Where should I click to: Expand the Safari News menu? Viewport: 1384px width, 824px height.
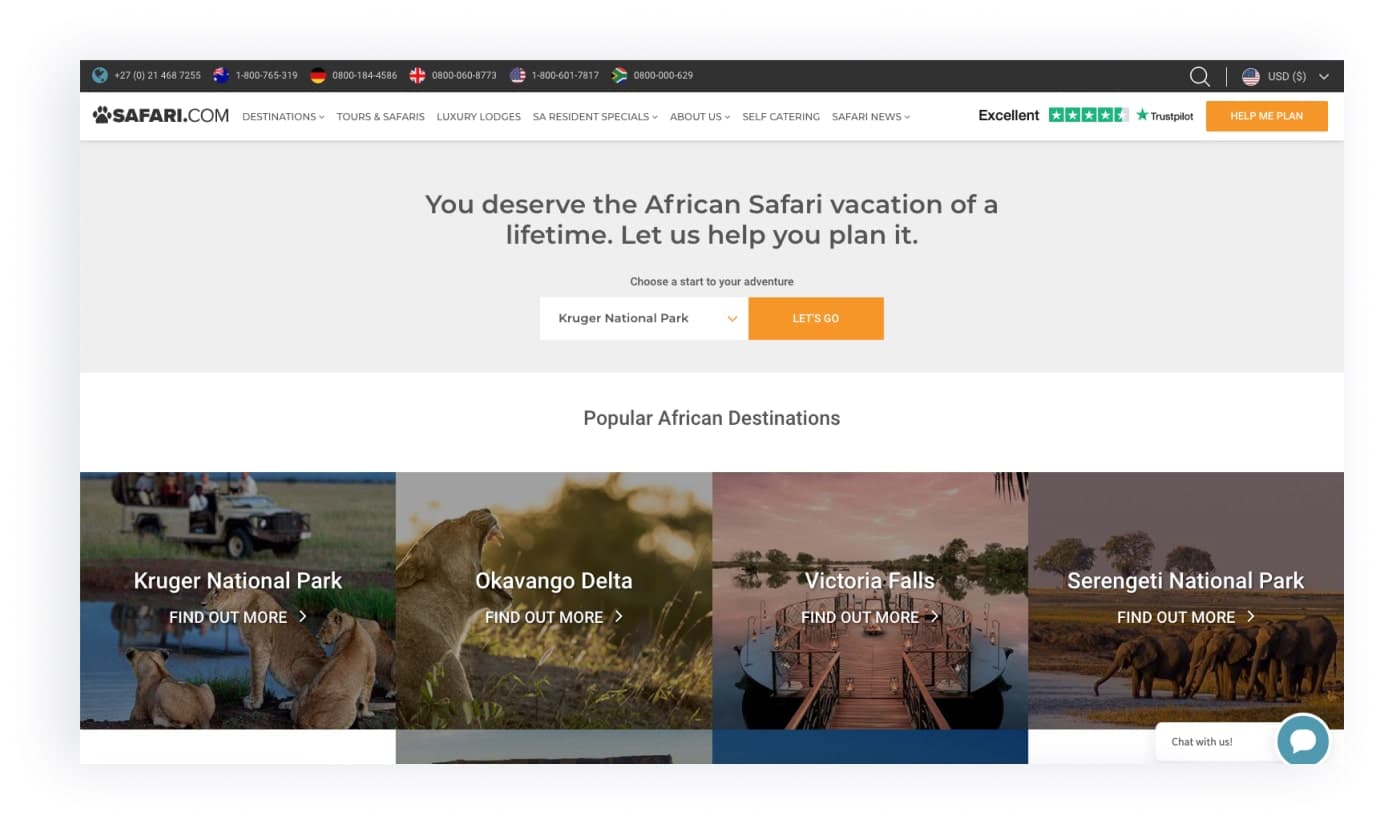click(870, 117)
